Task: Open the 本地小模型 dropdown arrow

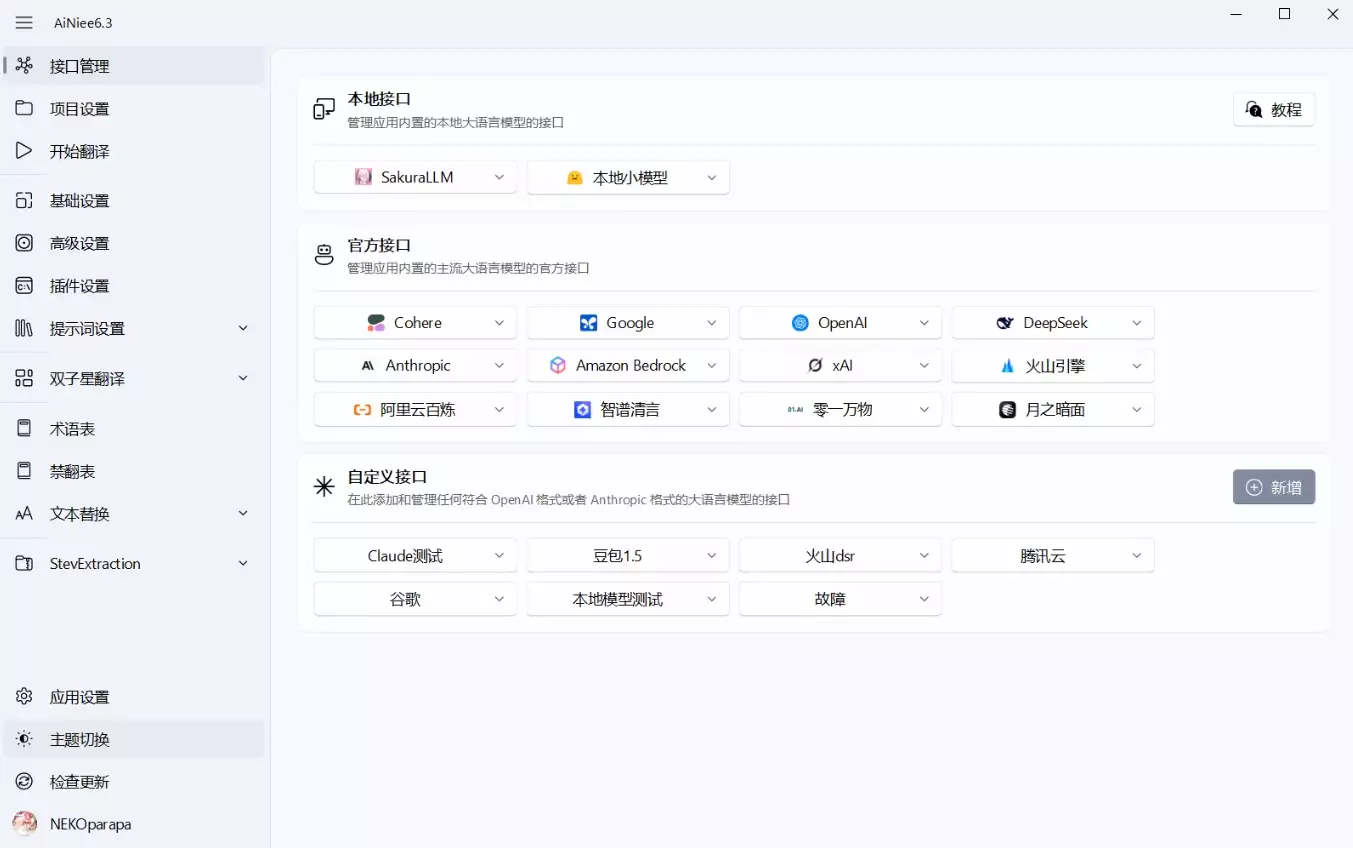Action: pos(712,178)
